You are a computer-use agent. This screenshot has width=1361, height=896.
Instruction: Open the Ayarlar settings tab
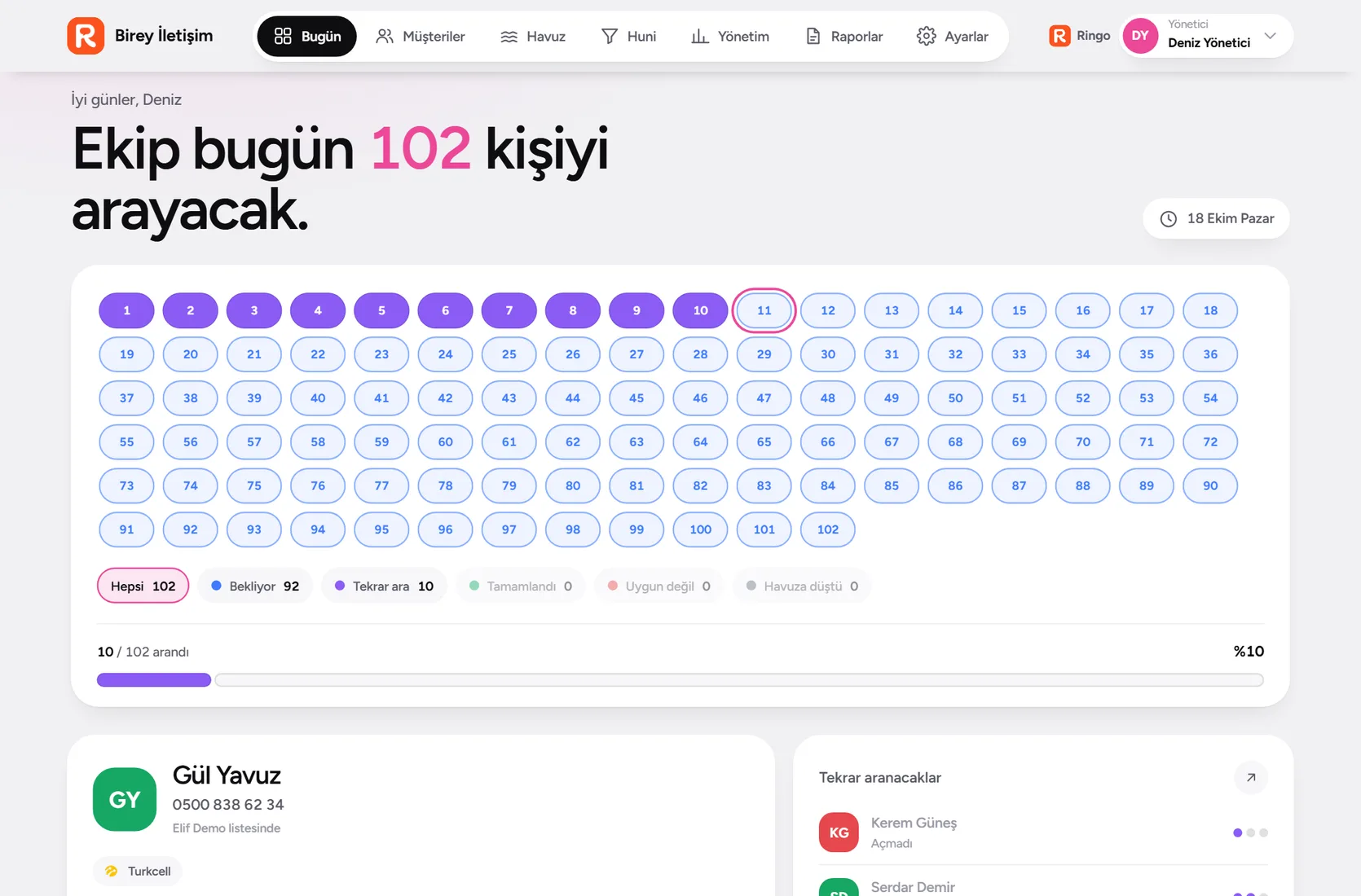click(x=953, y=36)
